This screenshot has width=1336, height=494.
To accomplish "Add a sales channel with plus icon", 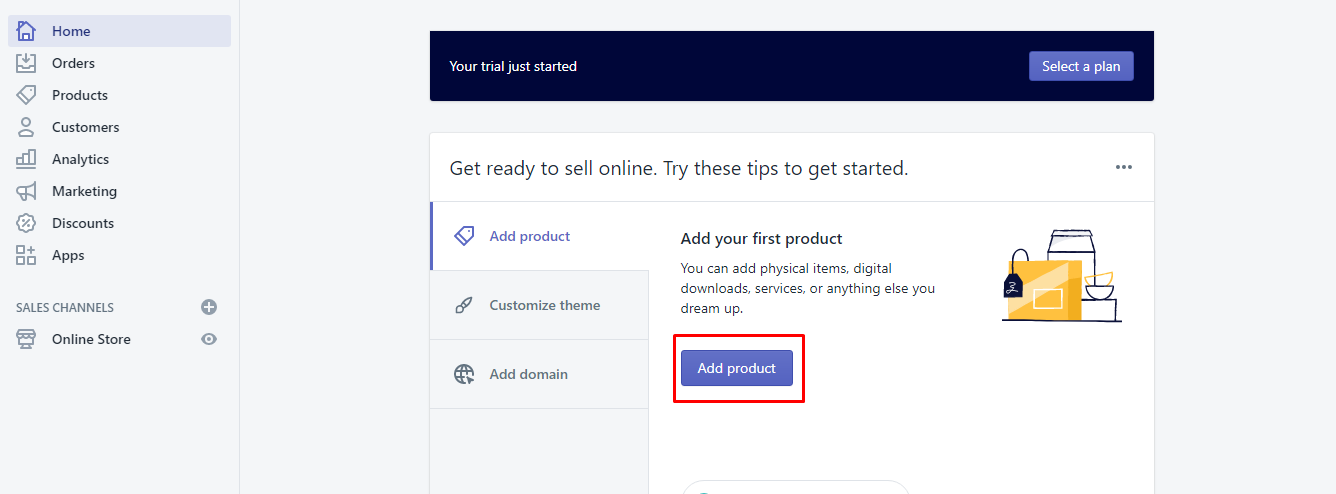I will [x=209, y=307].
